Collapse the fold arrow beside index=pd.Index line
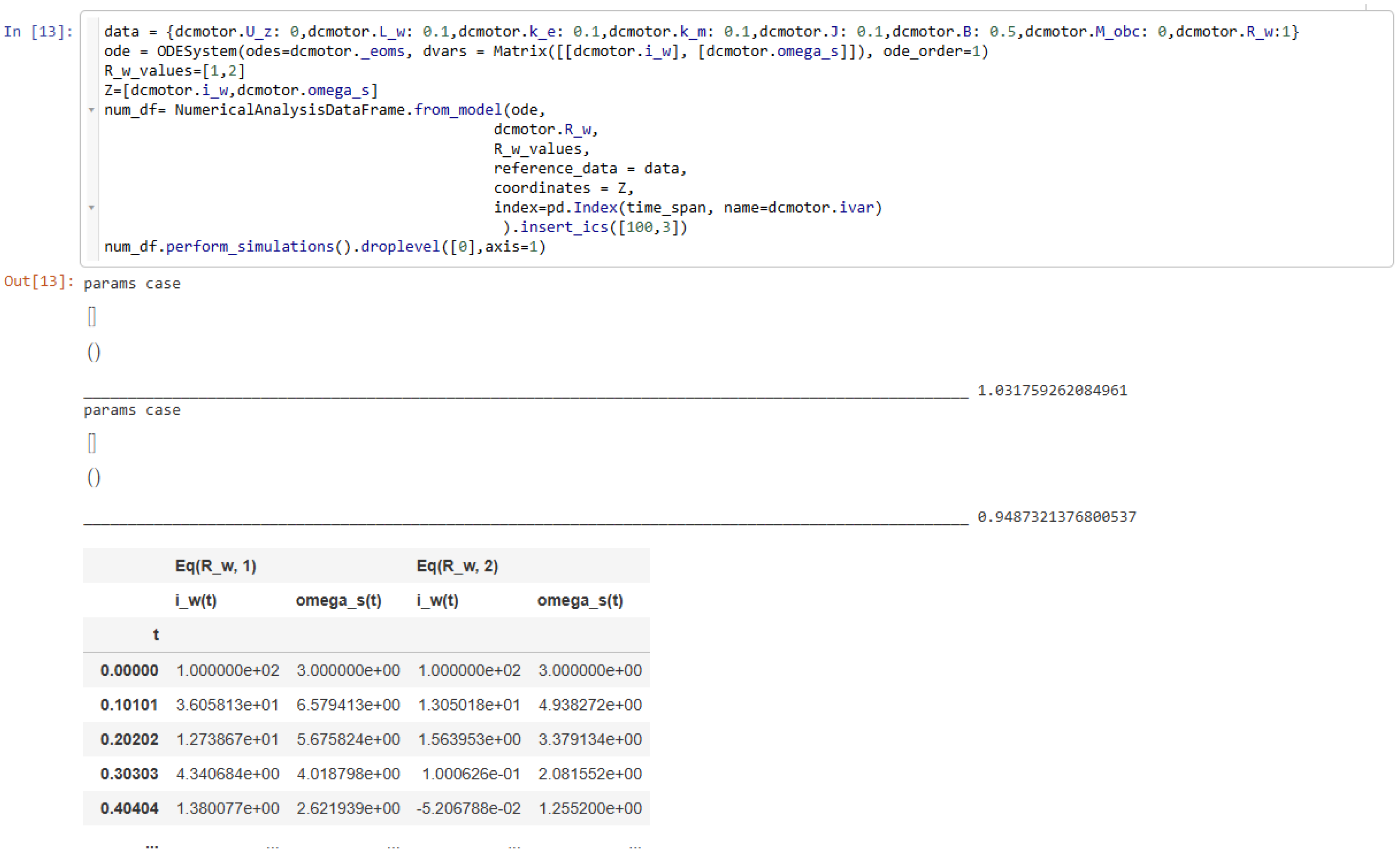 pos(91,207)
